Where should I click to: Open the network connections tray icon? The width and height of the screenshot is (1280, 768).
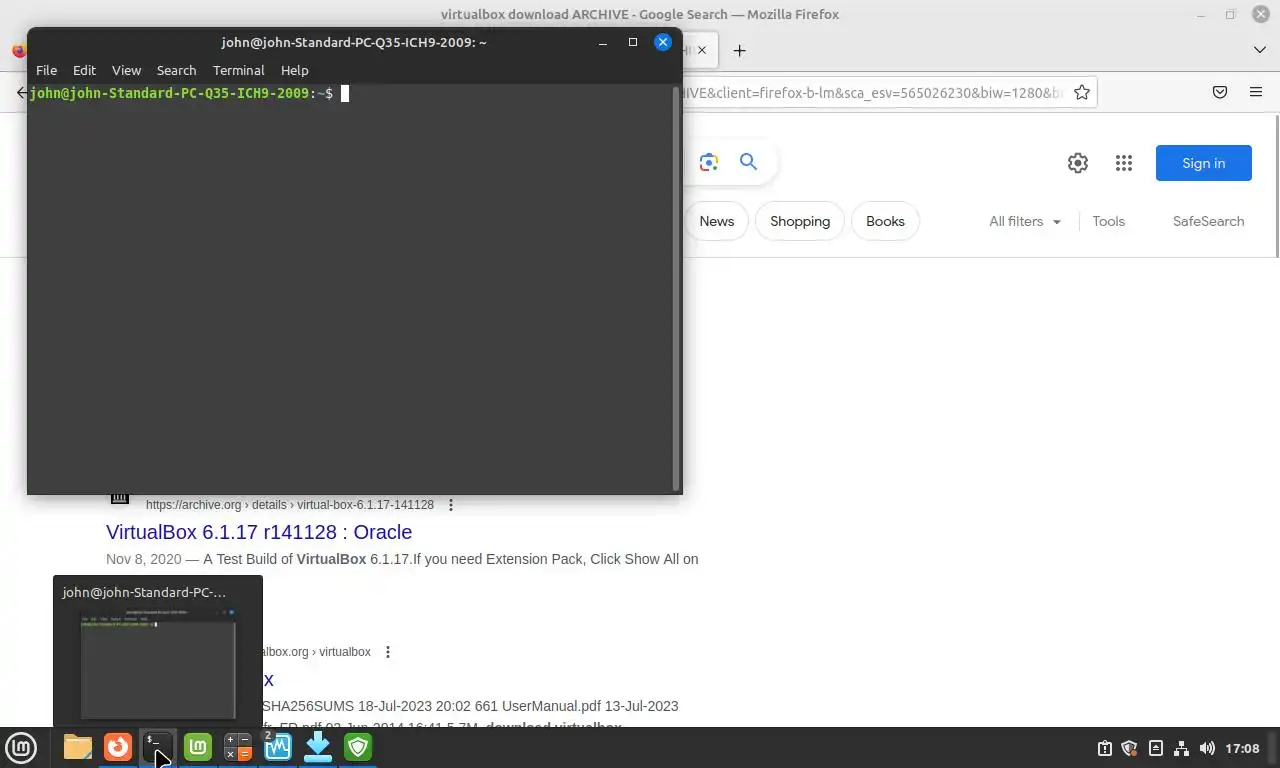tap(1181, 748)
